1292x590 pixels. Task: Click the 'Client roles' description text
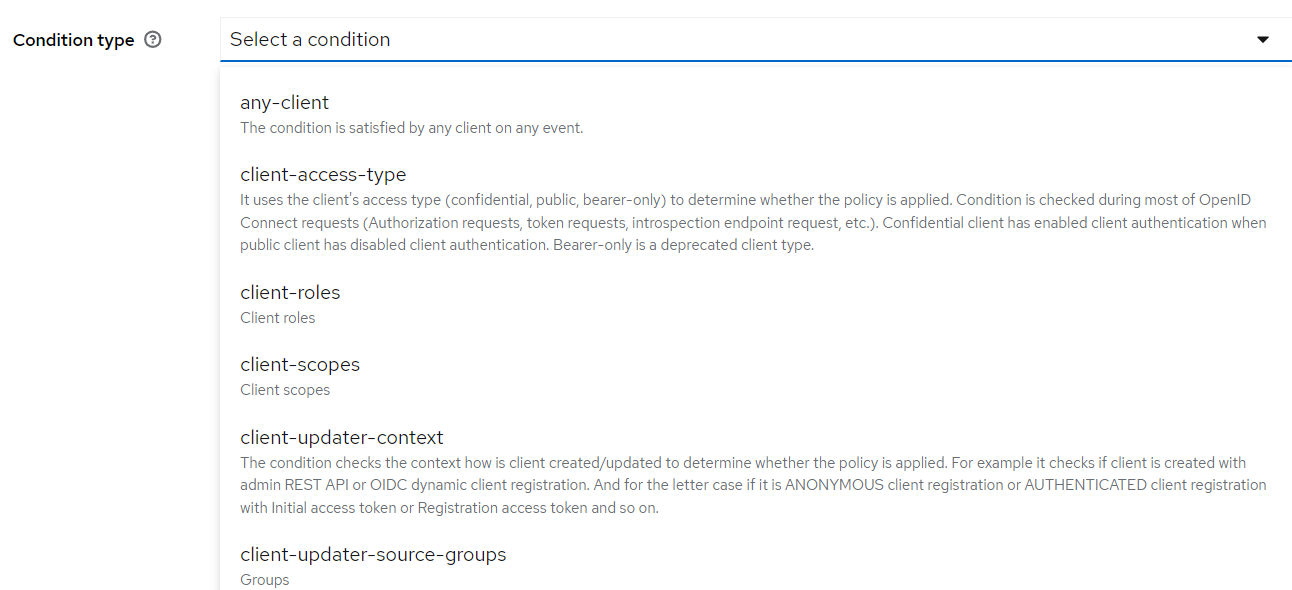point(278,318)
